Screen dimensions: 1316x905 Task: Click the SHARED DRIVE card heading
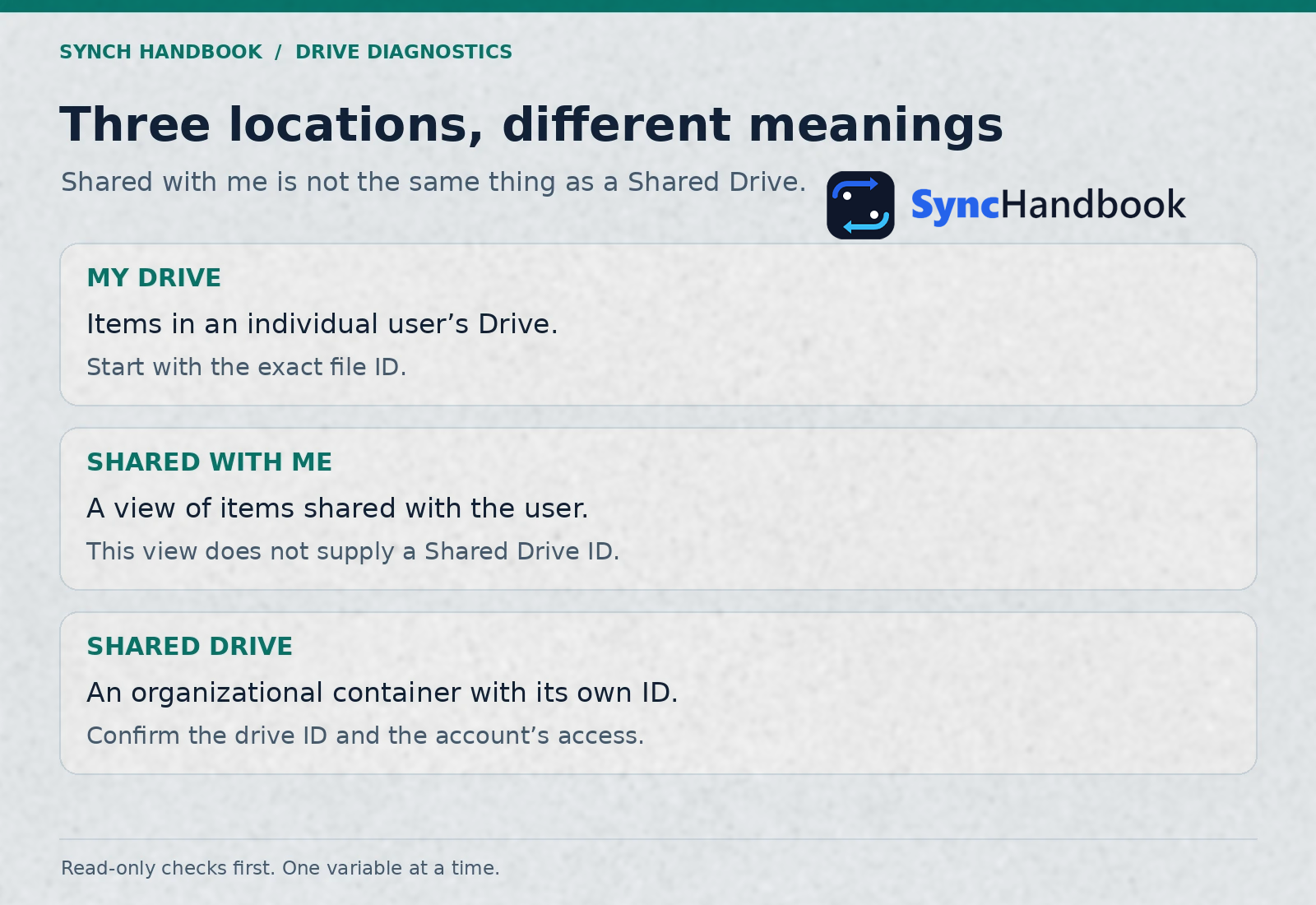coord(190,647)
